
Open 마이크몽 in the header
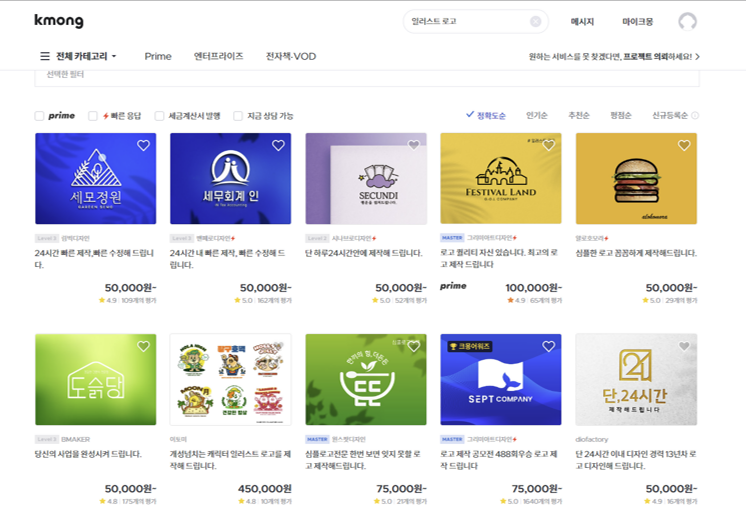pyautogui.click(x=638, y=21)
